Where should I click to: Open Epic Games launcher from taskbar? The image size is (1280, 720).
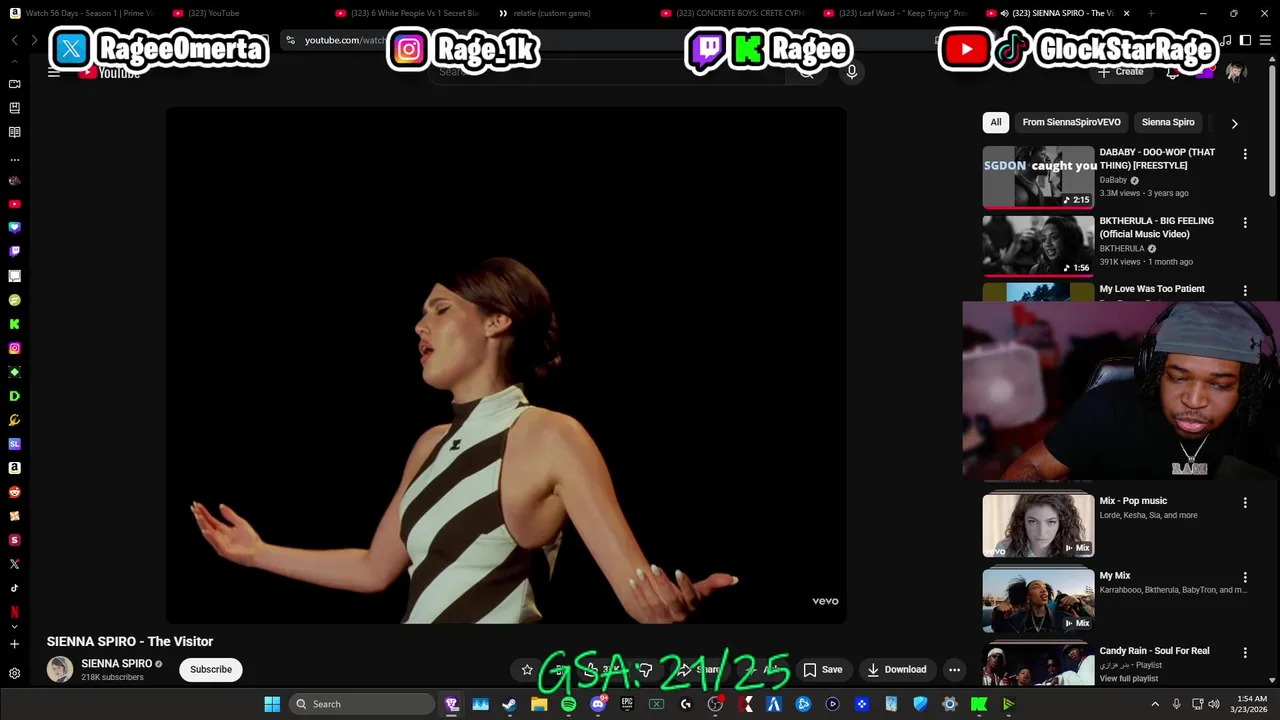pos(627,704)
